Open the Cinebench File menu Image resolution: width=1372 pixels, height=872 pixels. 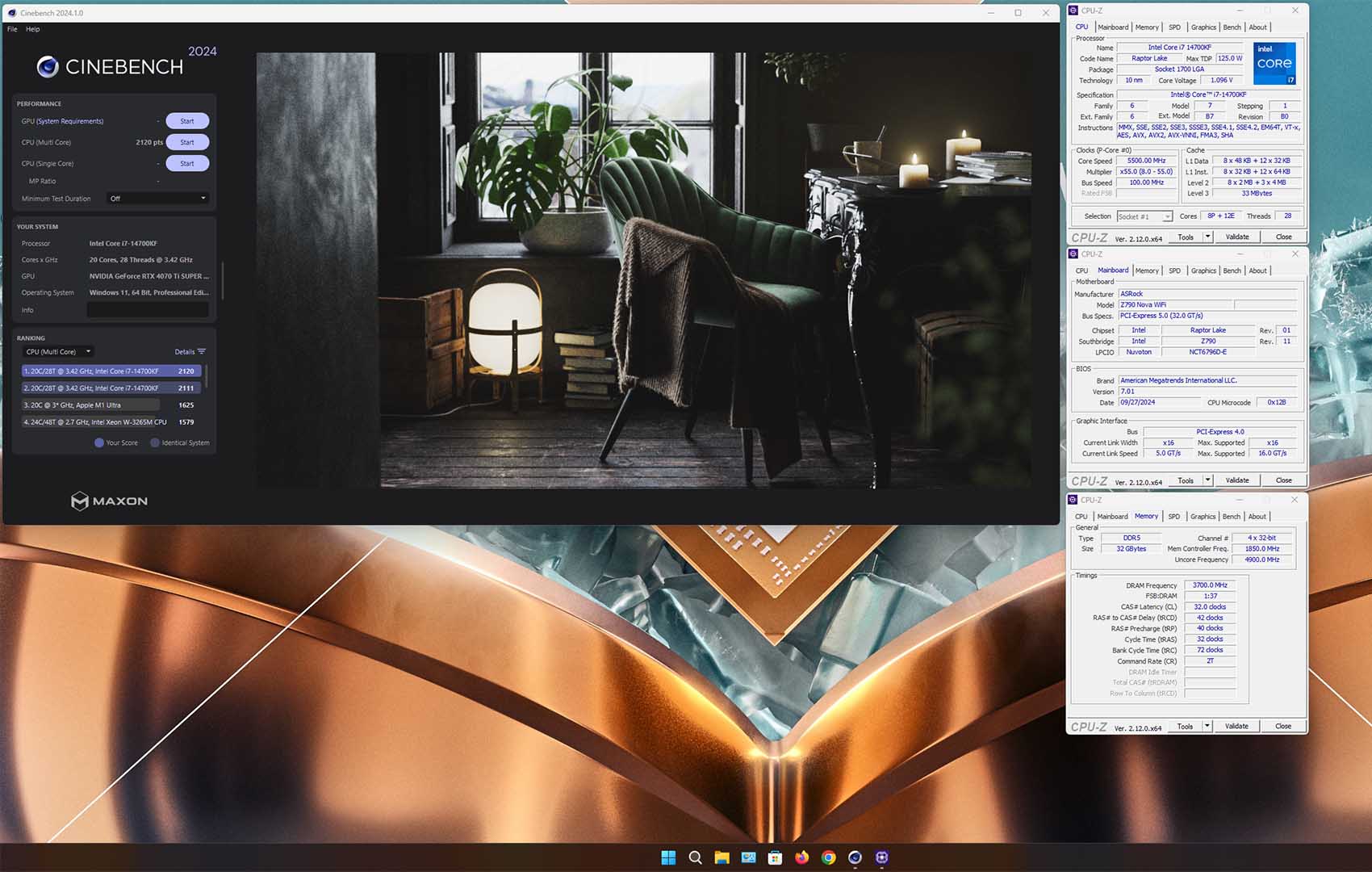point(12,29)
